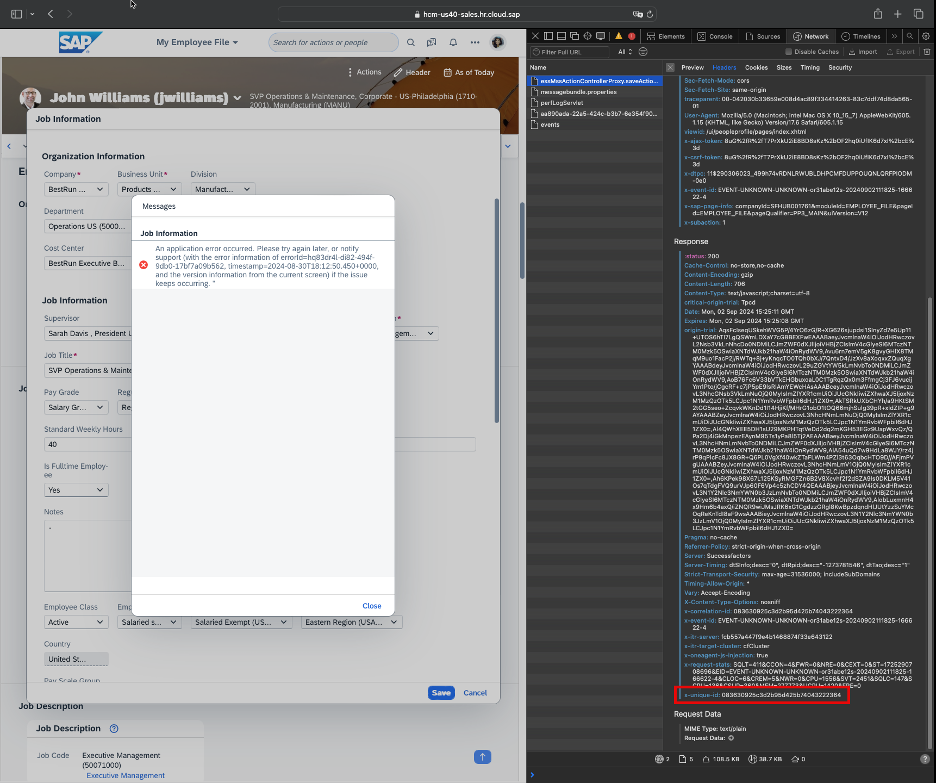Save the Job Information form
This screenshot has height=784, width=936.
(441, 693)
